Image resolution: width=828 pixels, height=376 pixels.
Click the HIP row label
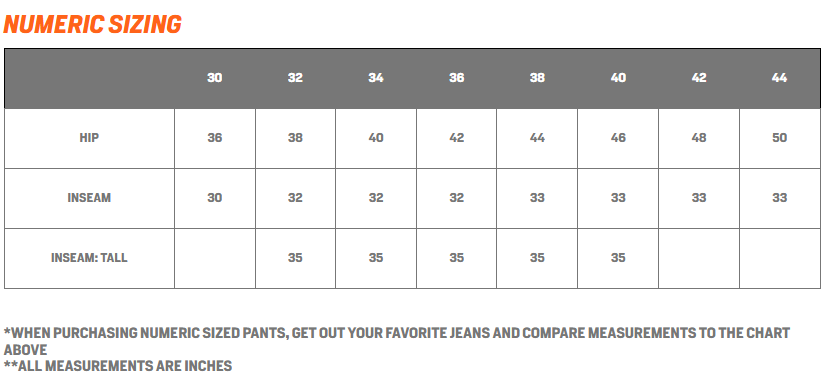point(89,138)
